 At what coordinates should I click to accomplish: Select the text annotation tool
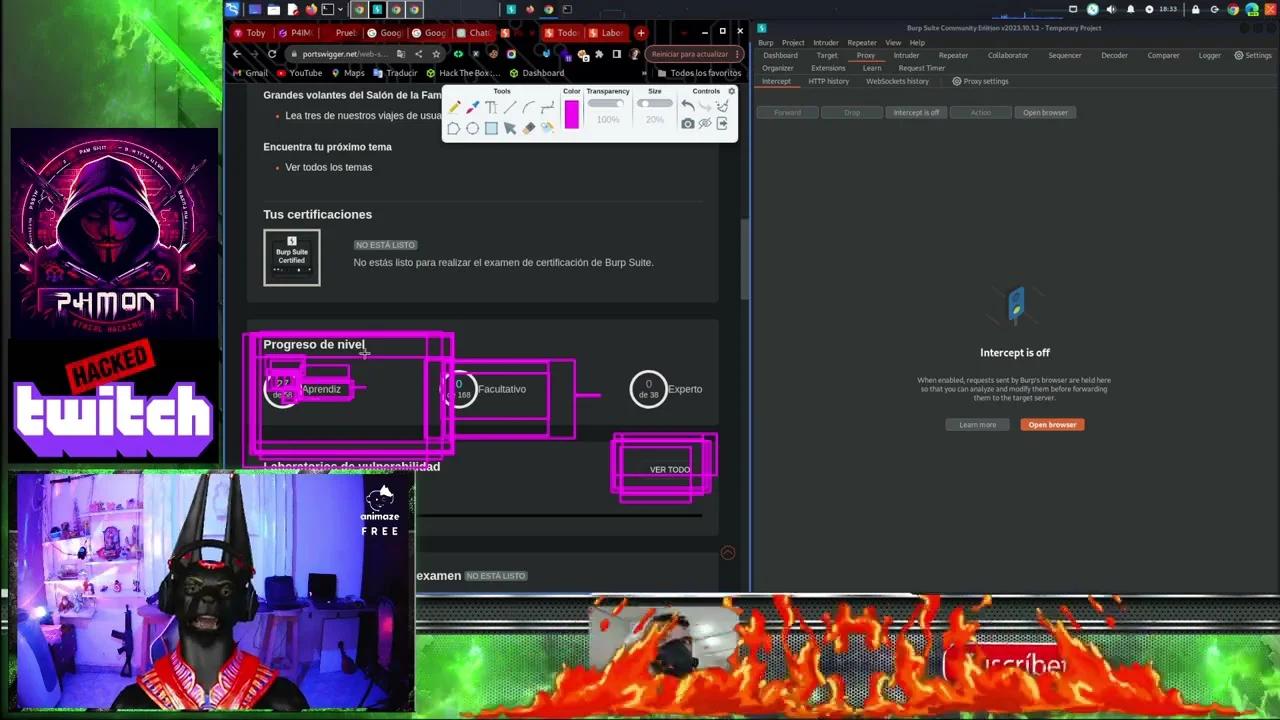tap(490, 107)
